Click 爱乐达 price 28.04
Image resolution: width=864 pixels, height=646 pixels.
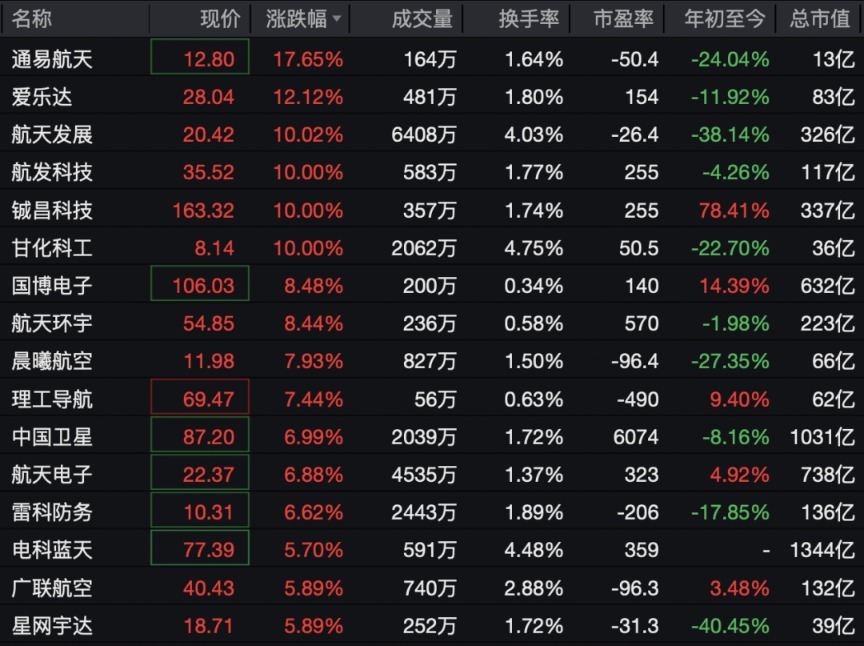209,97
